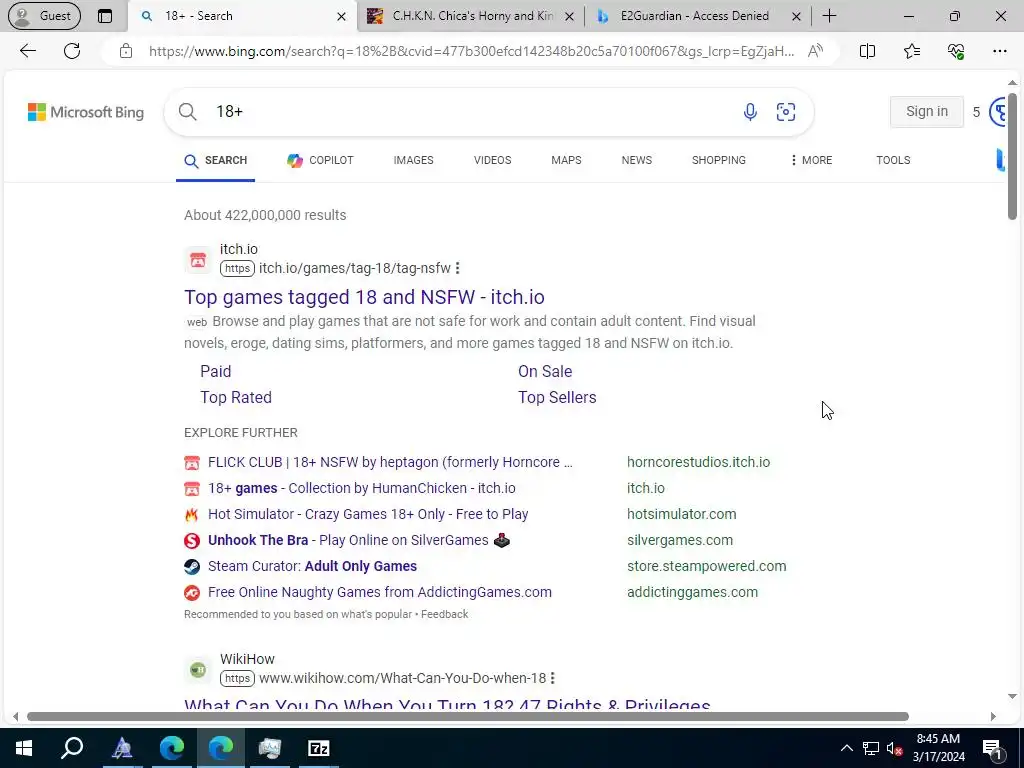Click the Microsoft Bing logo
1024x768 pixels.
[x=86, y=112]
